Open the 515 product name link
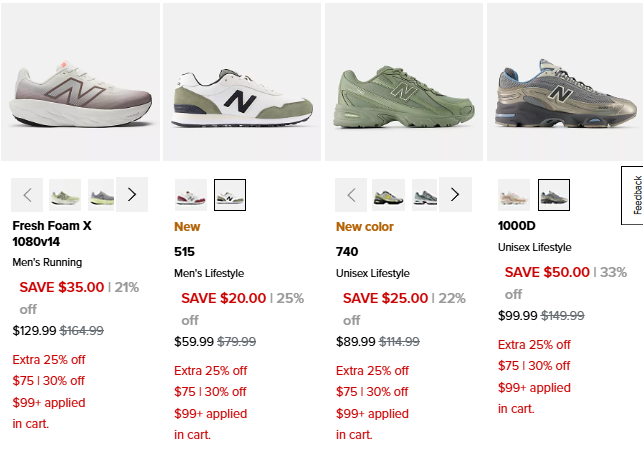The image size is (643, 451). pos(185,252)
